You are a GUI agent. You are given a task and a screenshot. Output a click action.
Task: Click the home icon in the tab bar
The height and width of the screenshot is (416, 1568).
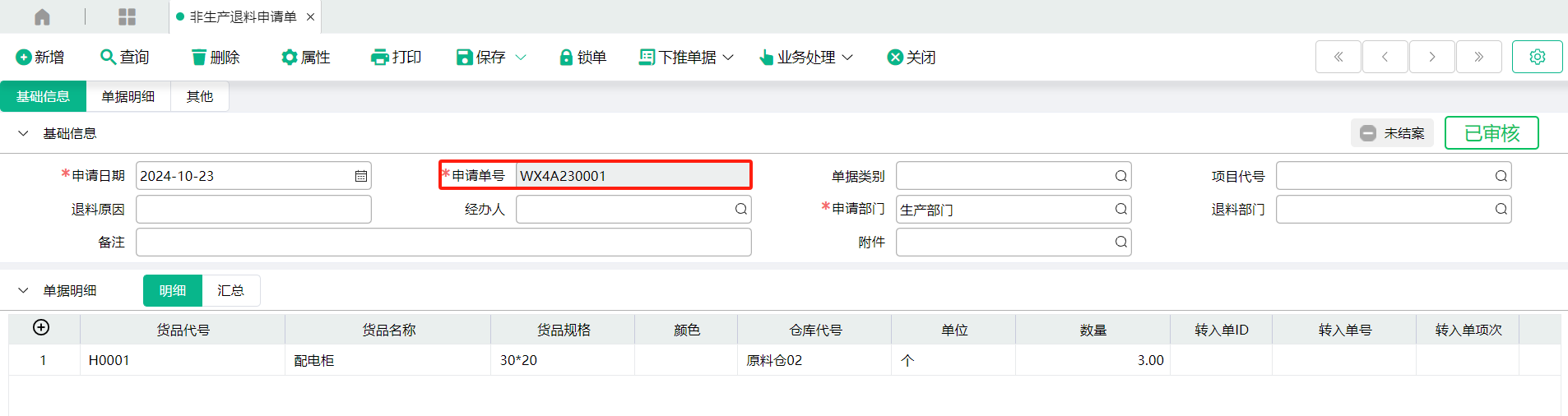point(42,16)
